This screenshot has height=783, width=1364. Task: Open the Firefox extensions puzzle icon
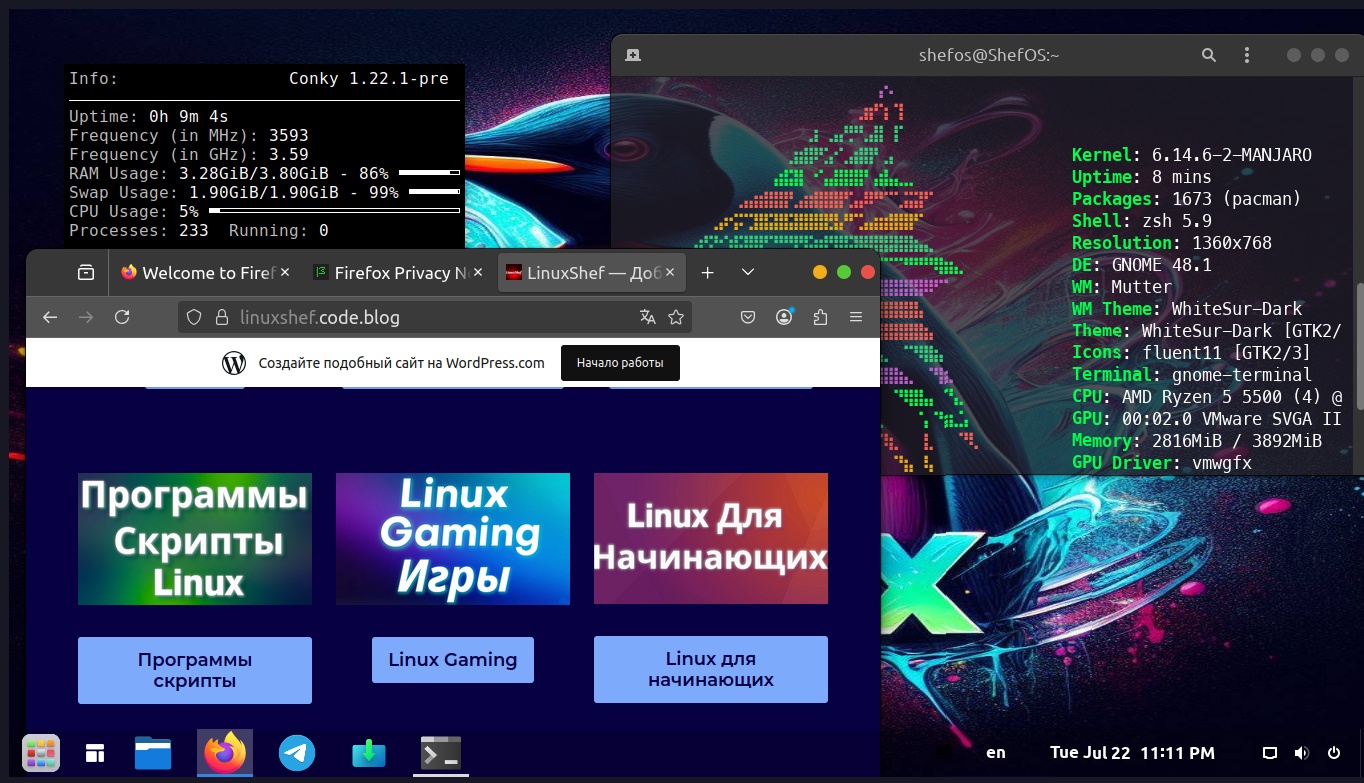coord(820,317)
